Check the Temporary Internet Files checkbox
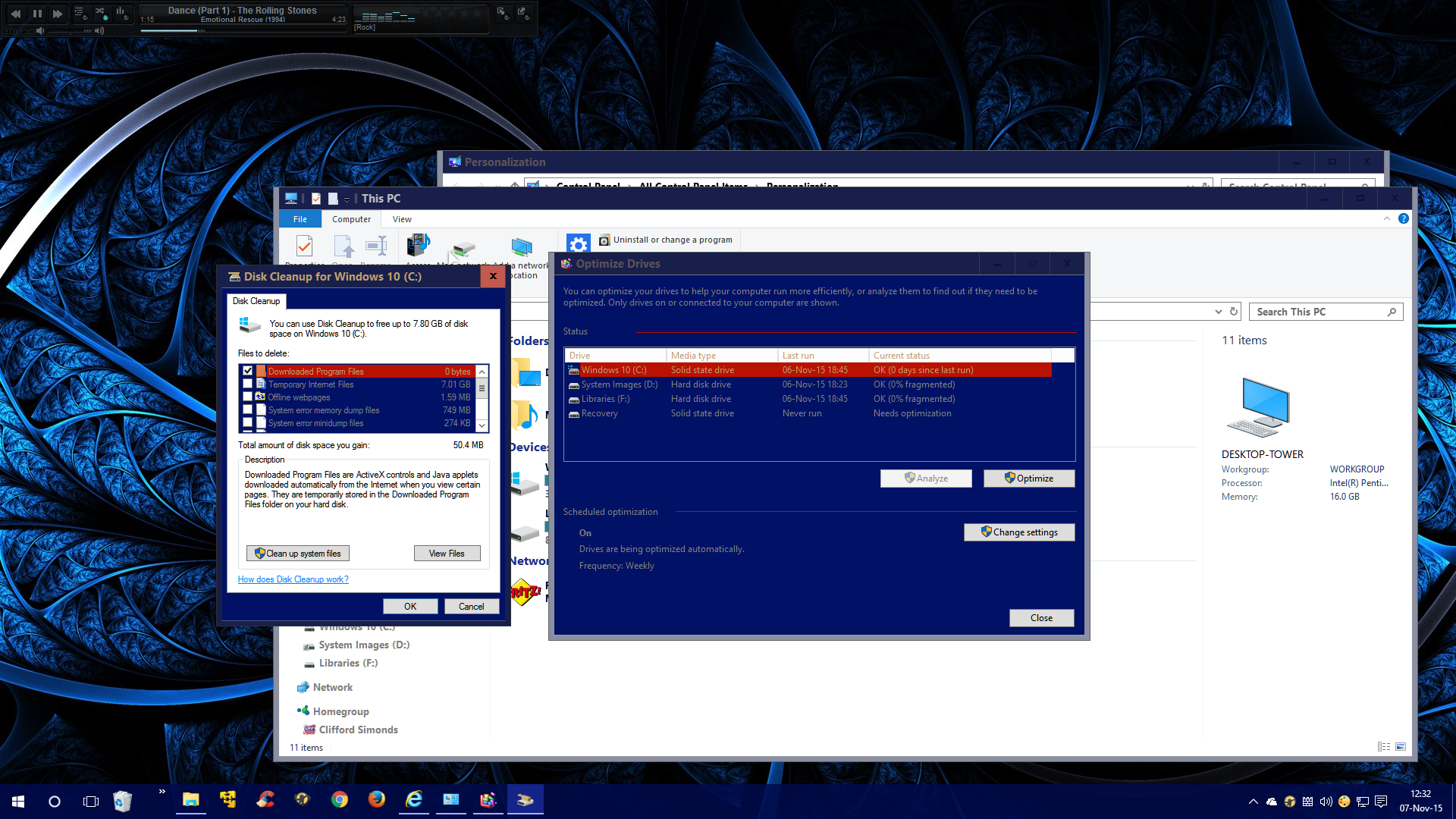The image size is (1456, 819). tap(248, 384)
